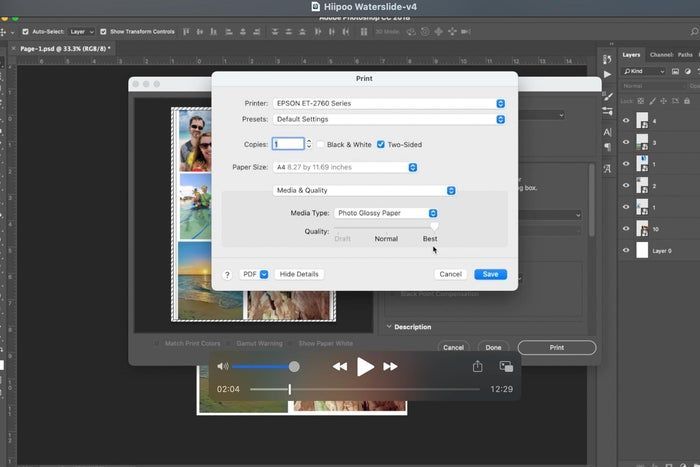Open the Actions panel play icon
Viewport: 700px width, 467px height.
click(607, 74)
